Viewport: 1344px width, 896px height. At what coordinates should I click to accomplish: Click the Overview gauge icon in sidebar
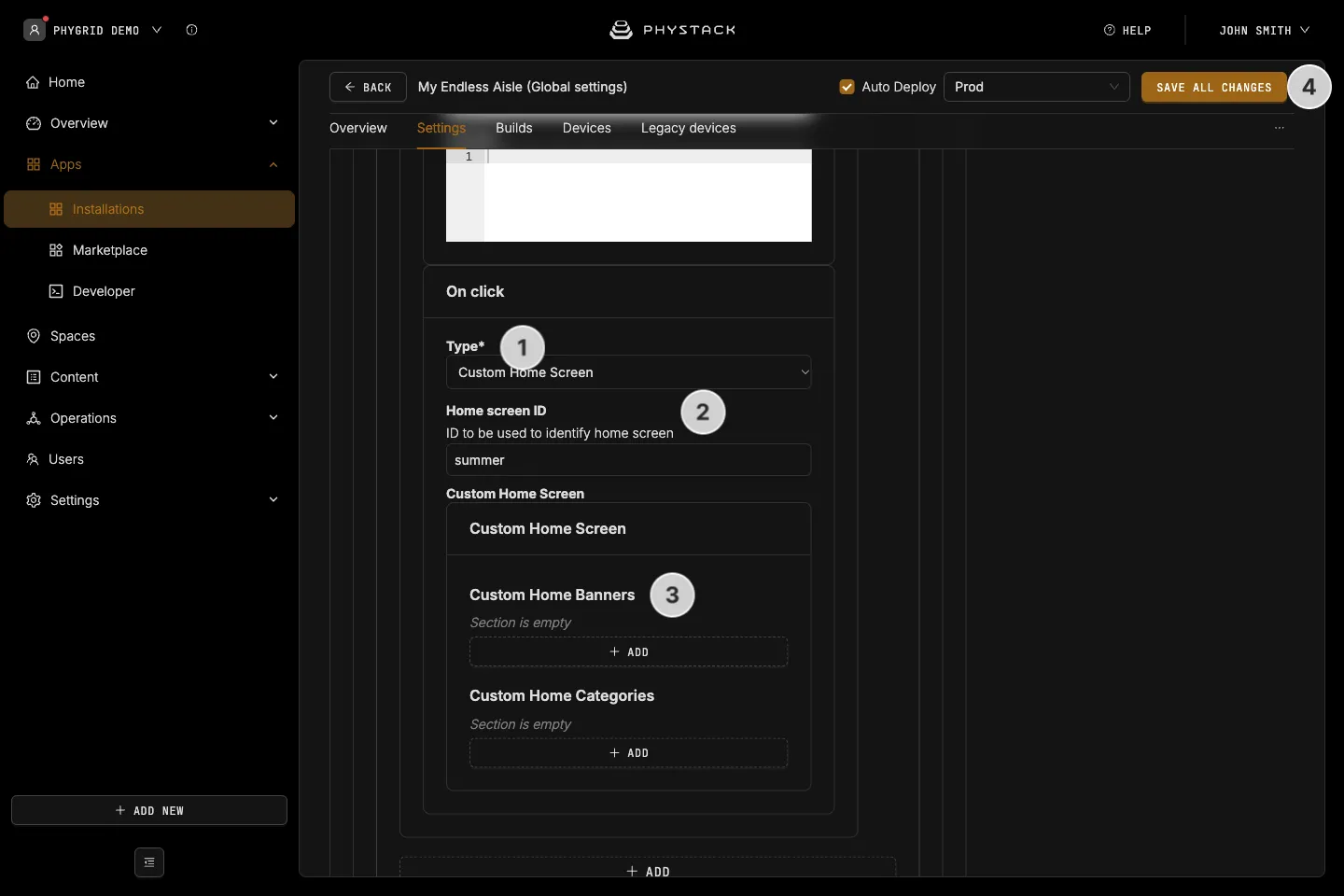point(34,123)
